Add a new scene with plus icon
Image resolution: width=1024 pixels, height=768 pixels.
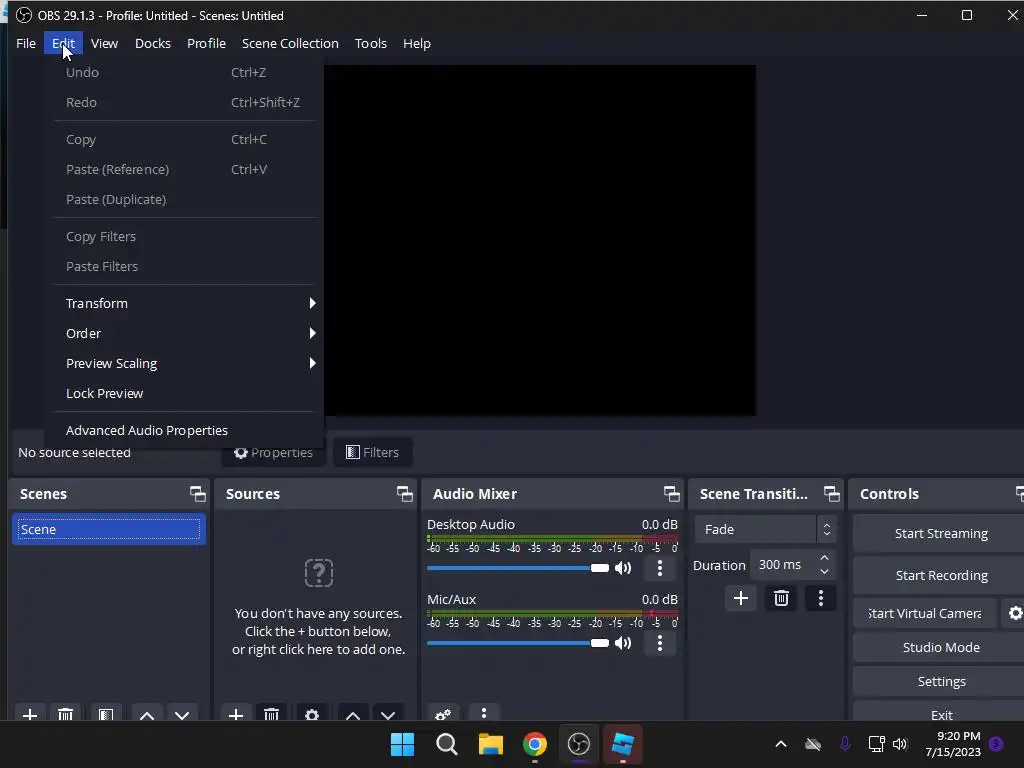pyautogui.click(x=30, y=714)
